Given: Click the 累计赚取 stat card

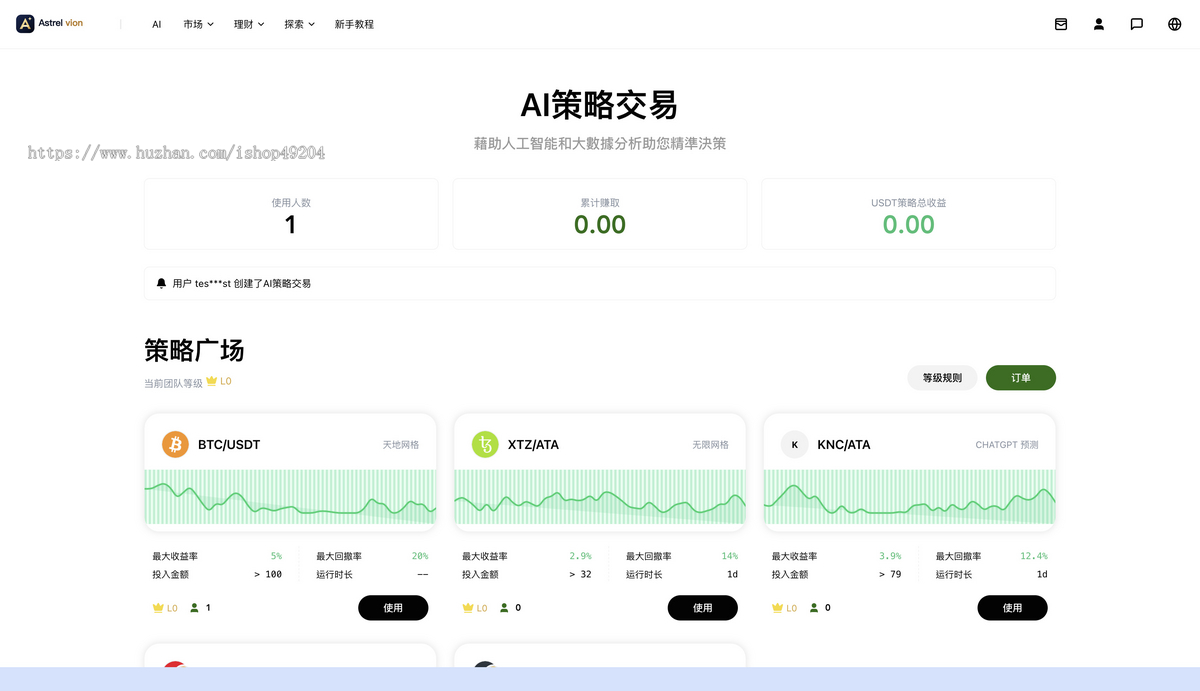Looking at the screenshot, I should coord(600,214).
